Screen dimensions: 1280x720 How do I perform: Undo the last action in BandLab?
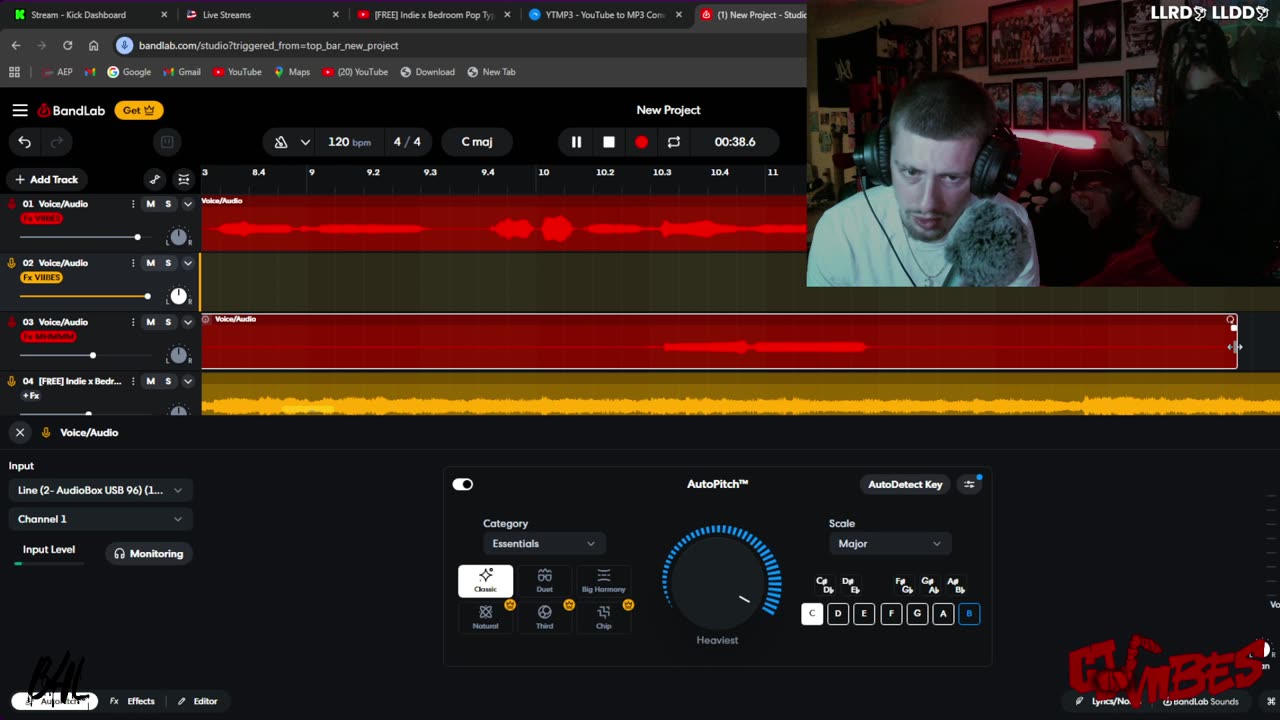25,142
